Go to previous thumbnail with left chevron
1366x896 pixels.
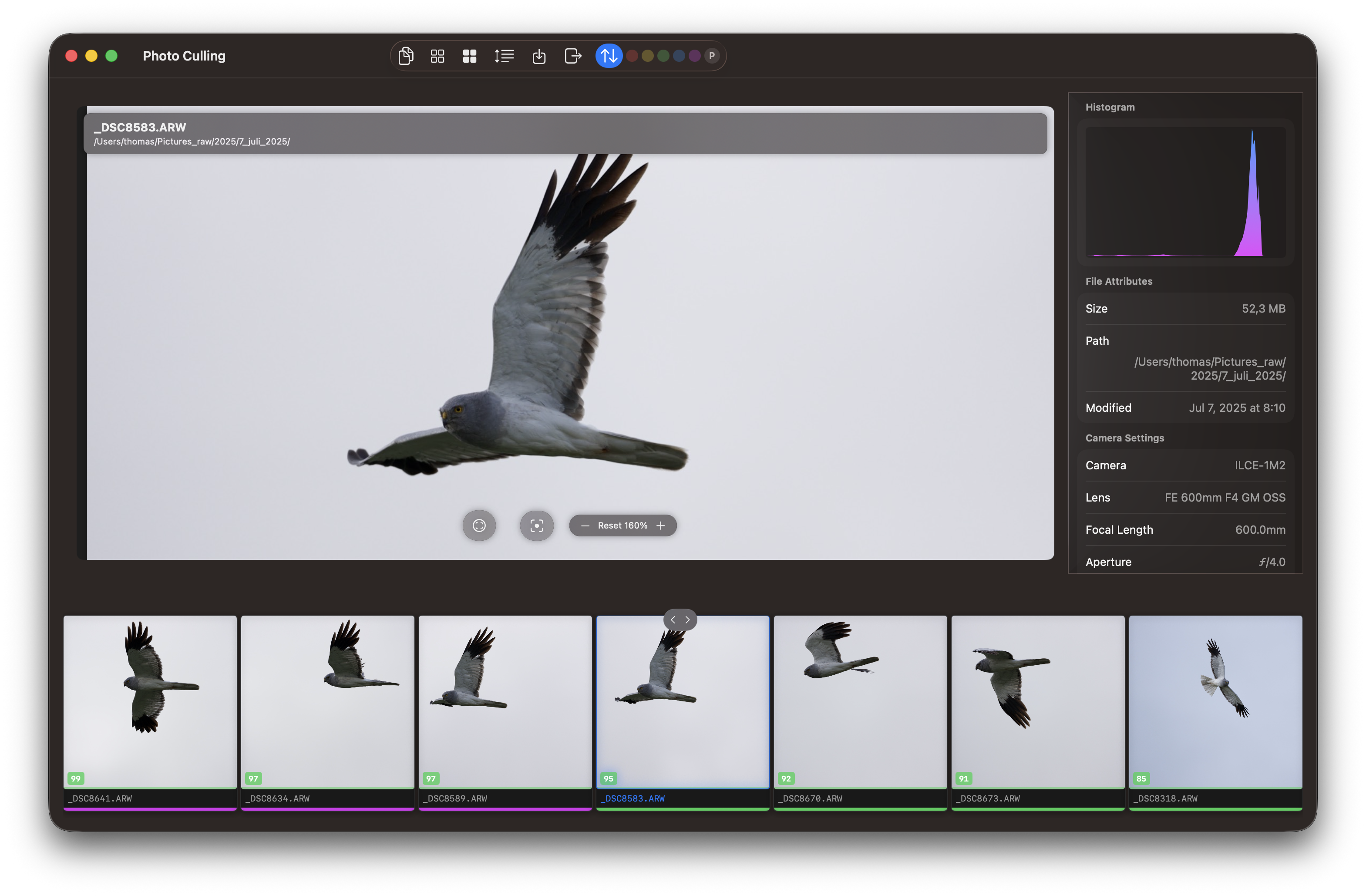coord(673,620)
